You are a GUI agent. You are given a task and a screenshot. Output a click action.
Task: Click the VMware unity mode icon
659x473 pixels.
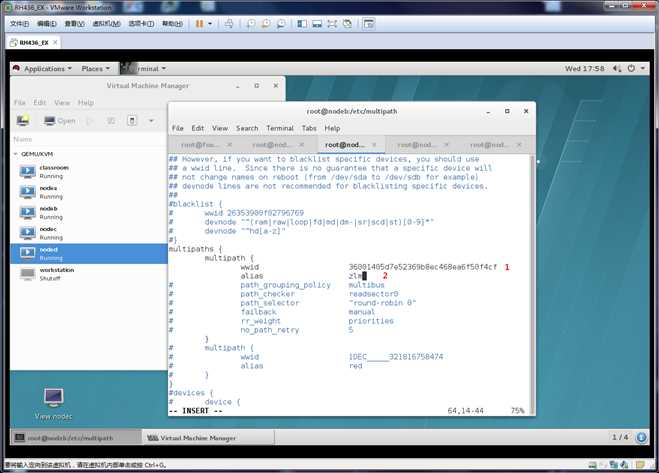(x=347, y=24)
